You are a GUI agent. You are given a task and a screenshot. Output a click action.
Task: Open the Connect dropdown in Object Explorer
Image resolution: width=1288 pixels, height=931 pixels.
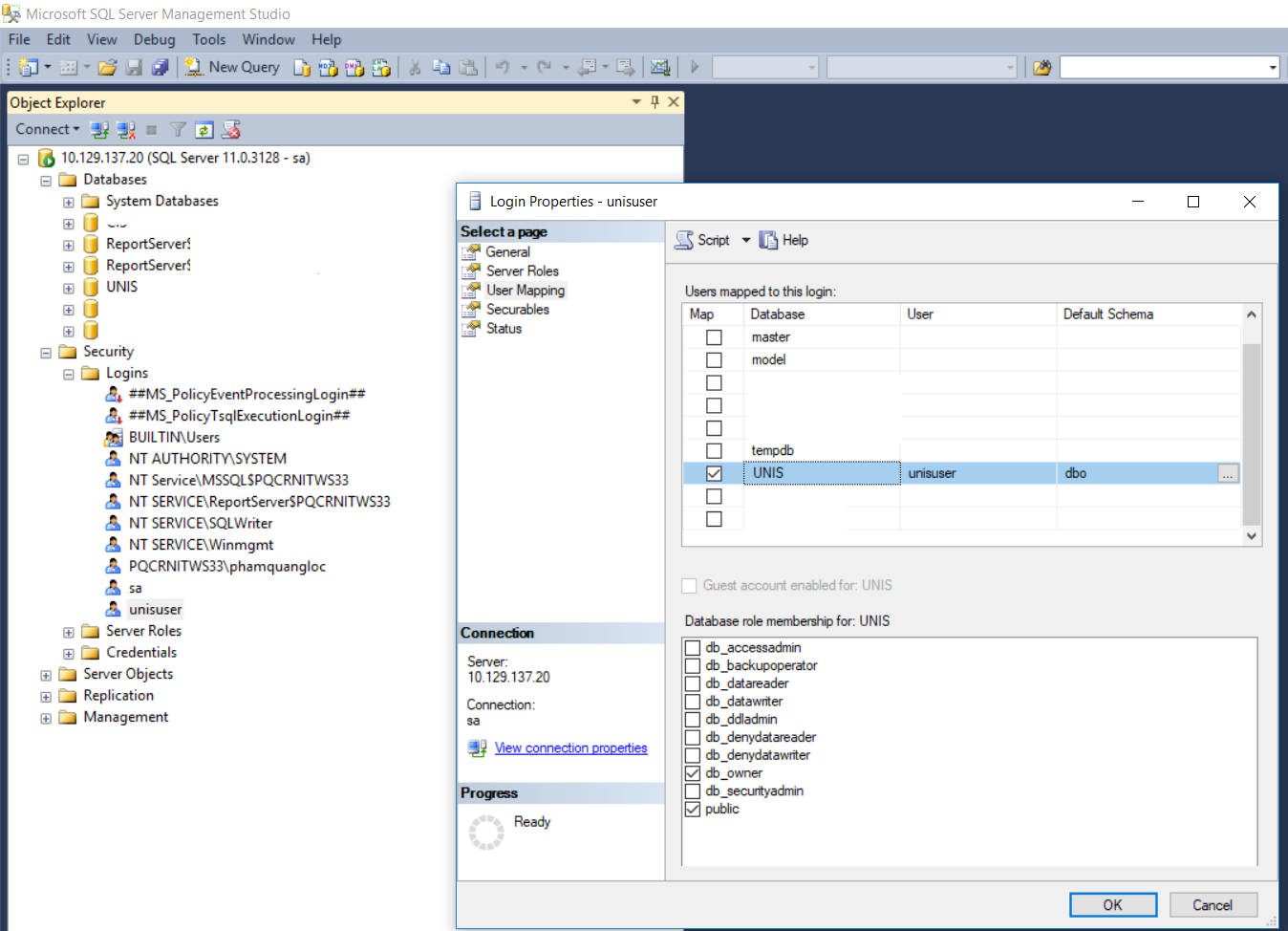[x=46, y=129]
